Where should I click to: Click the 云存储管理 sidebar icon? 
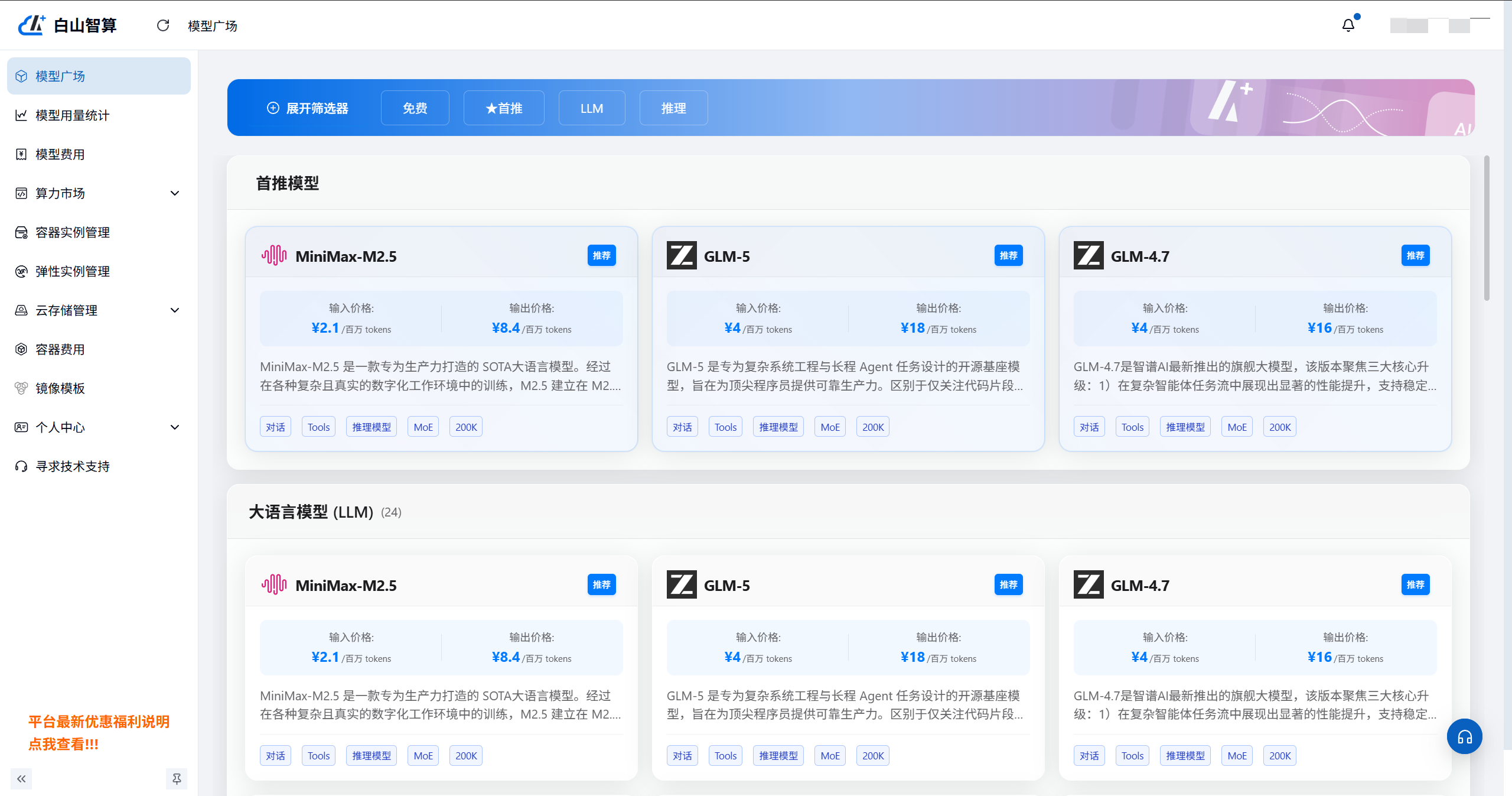(21, 310)
